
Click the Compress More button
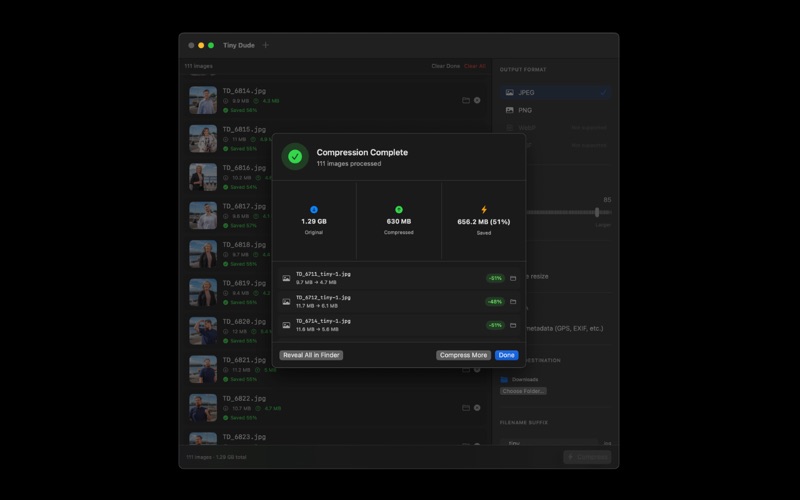[463, 355]
